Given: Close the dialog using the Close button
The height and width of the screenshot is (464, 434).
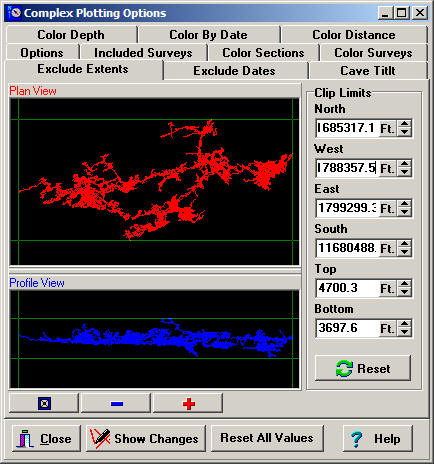Looking at the screenshot, I should pos(46,438).
